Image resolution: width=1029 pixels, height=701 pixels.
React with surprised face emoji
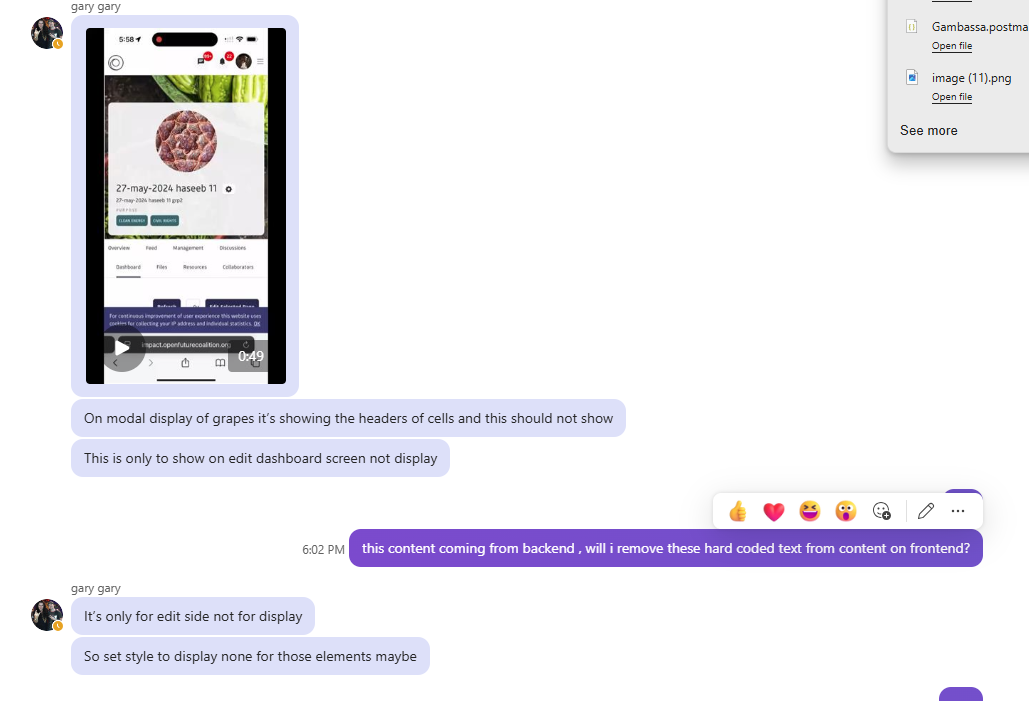pos(846,511)
